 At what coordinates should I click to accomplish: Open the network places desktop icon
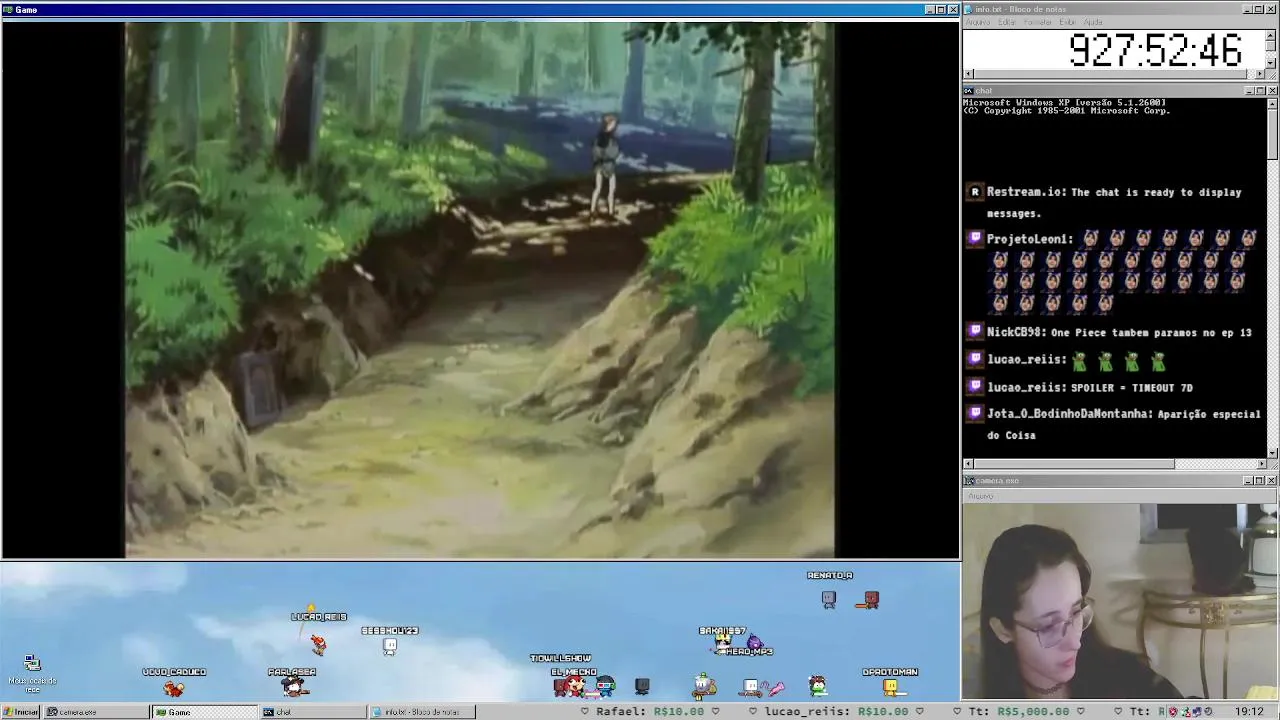click(32, 674)
